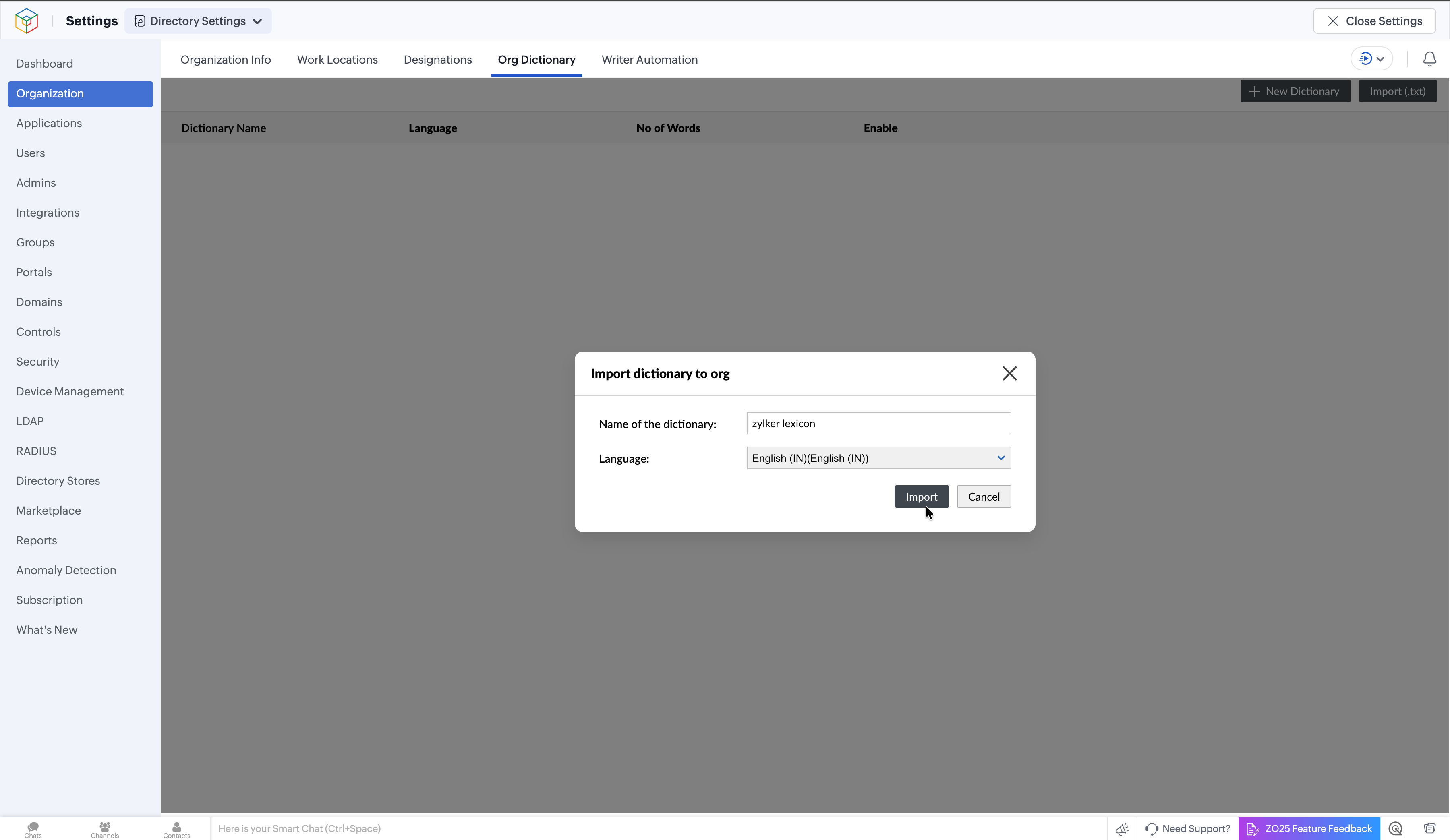
Task: Open Integrations in sidebar
Action: click(x=48, y=213)
